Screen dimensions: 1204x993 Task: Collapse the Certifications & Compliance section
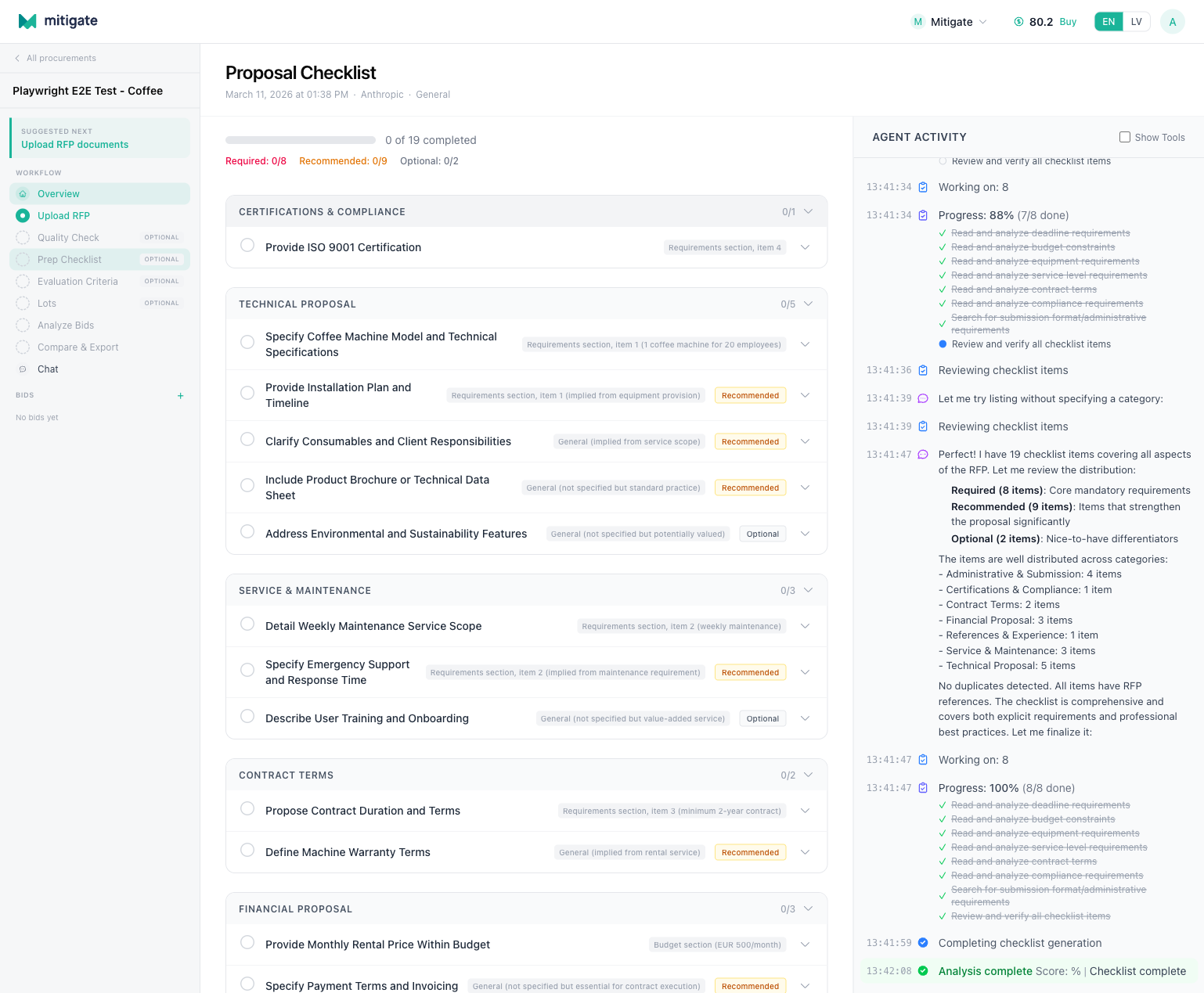point(809,211)
